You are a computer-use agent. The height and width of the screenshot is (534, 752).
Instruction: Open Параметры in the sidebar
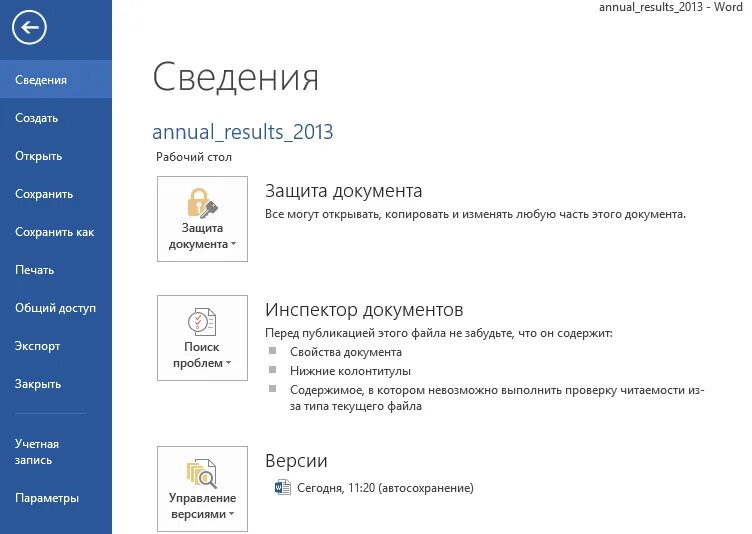[56, 498]
